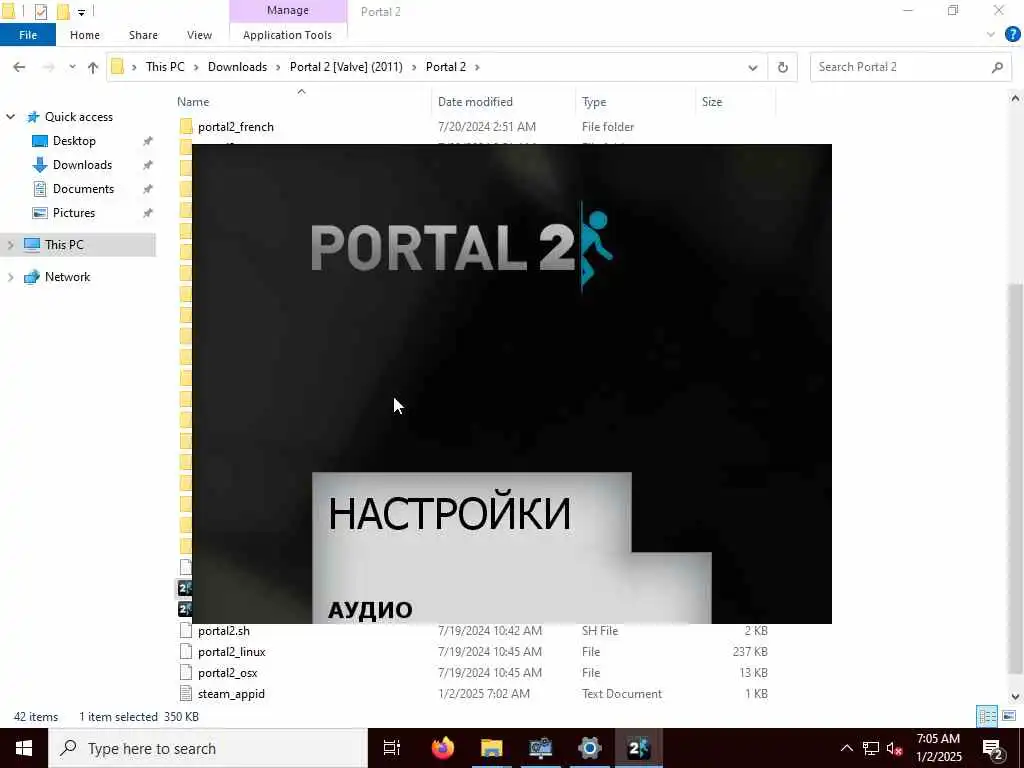Expand the address bar history dropdown
1024x768 pixels.
click(753, 67)
